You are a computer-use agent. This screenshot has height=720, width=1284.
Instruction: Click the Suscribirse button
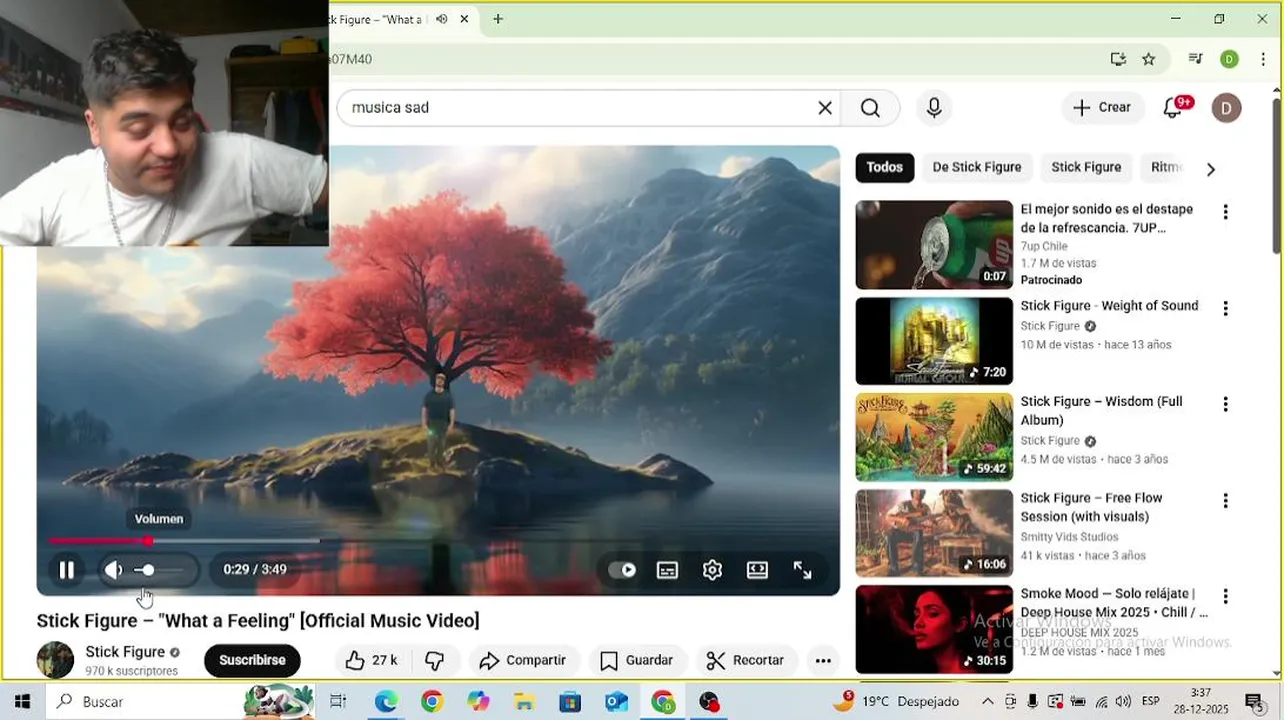(252, 660)
